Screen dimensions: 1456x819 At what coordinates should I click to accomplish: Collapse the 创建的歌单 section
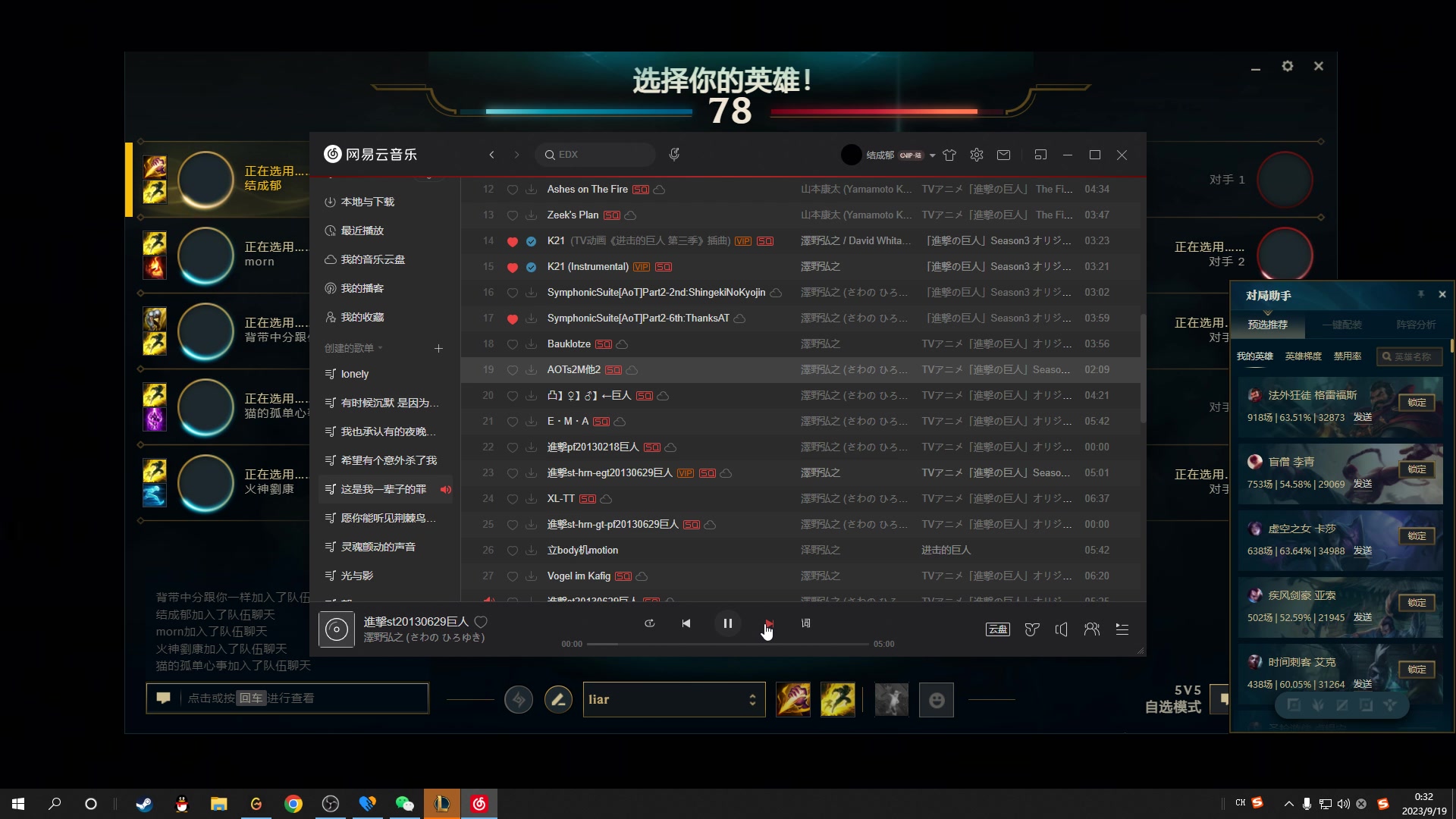tap(353, 348)
